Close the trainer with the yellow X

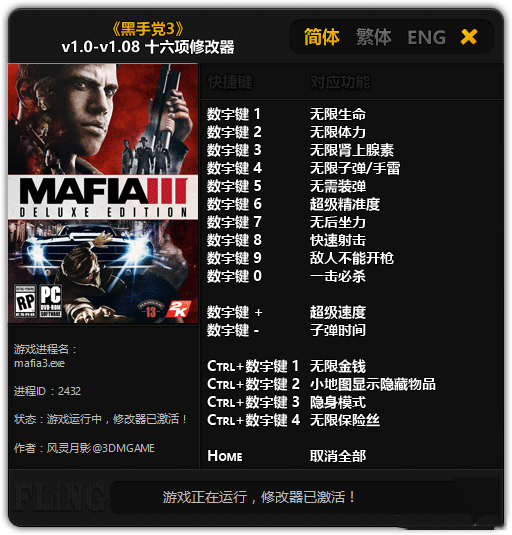[469, 37]
